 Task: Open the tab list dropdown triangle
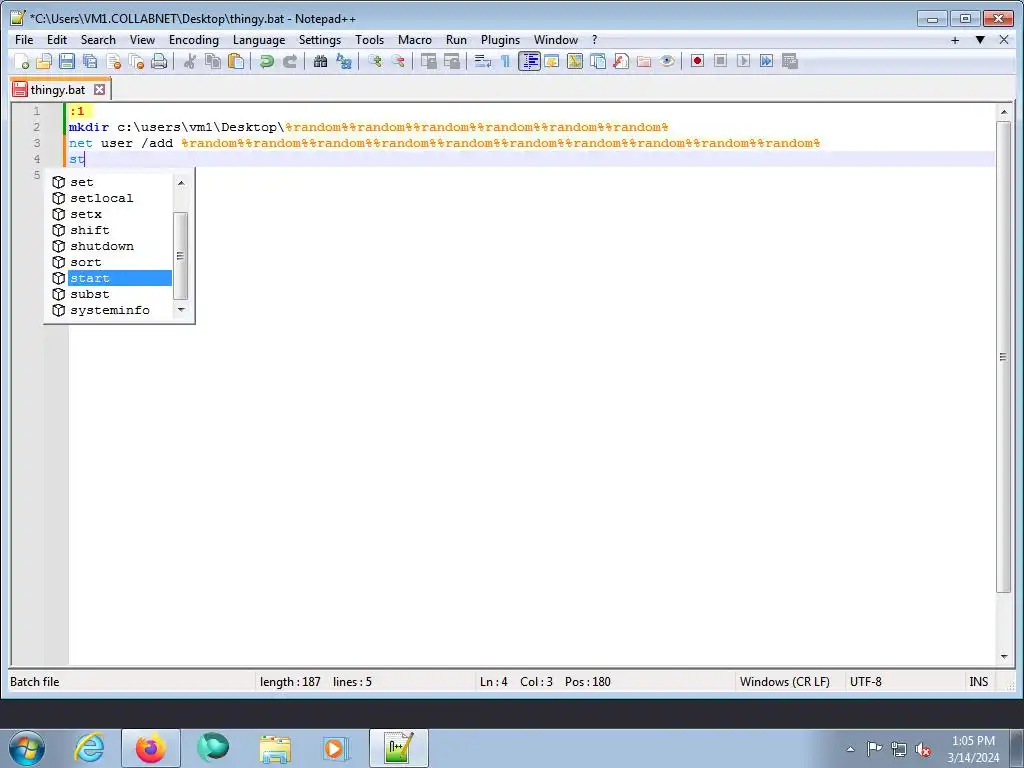pos(980,40)
